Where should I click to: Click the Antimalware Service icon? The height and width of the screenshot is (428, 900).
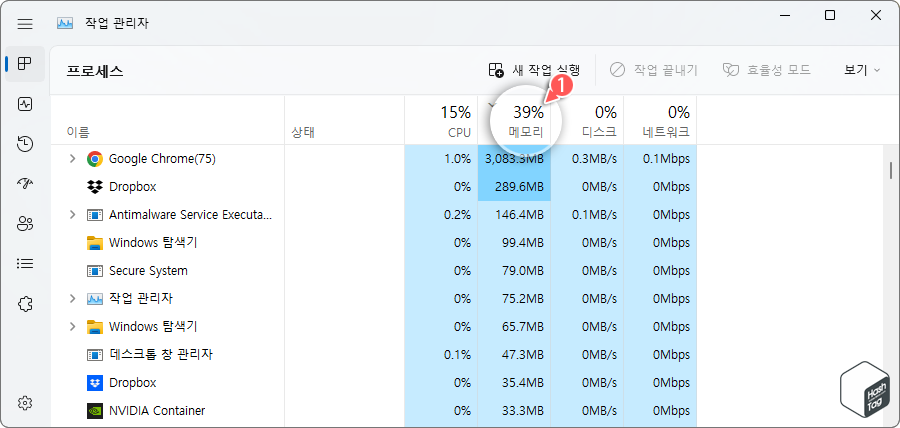(x=95, y=215)
